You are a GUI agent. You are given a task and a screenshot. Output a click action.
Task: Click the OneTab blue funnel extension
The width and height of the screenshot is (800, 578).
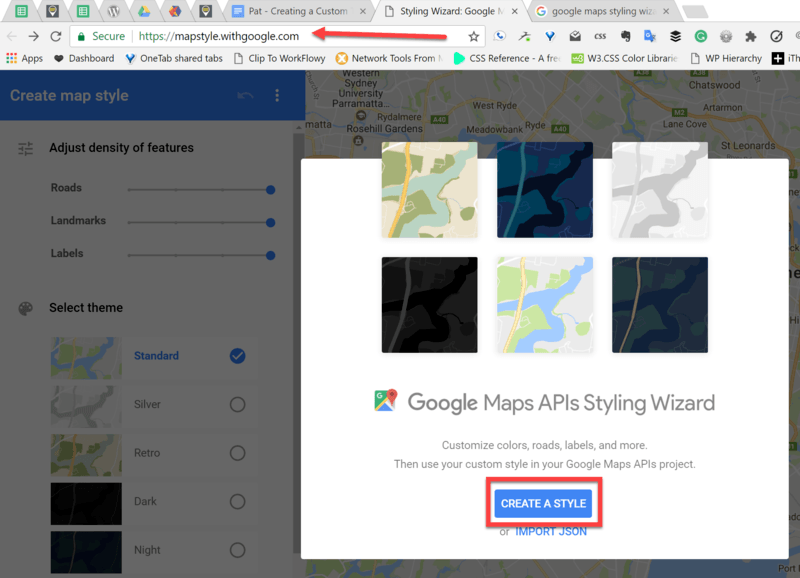click(x=550, y=36)
